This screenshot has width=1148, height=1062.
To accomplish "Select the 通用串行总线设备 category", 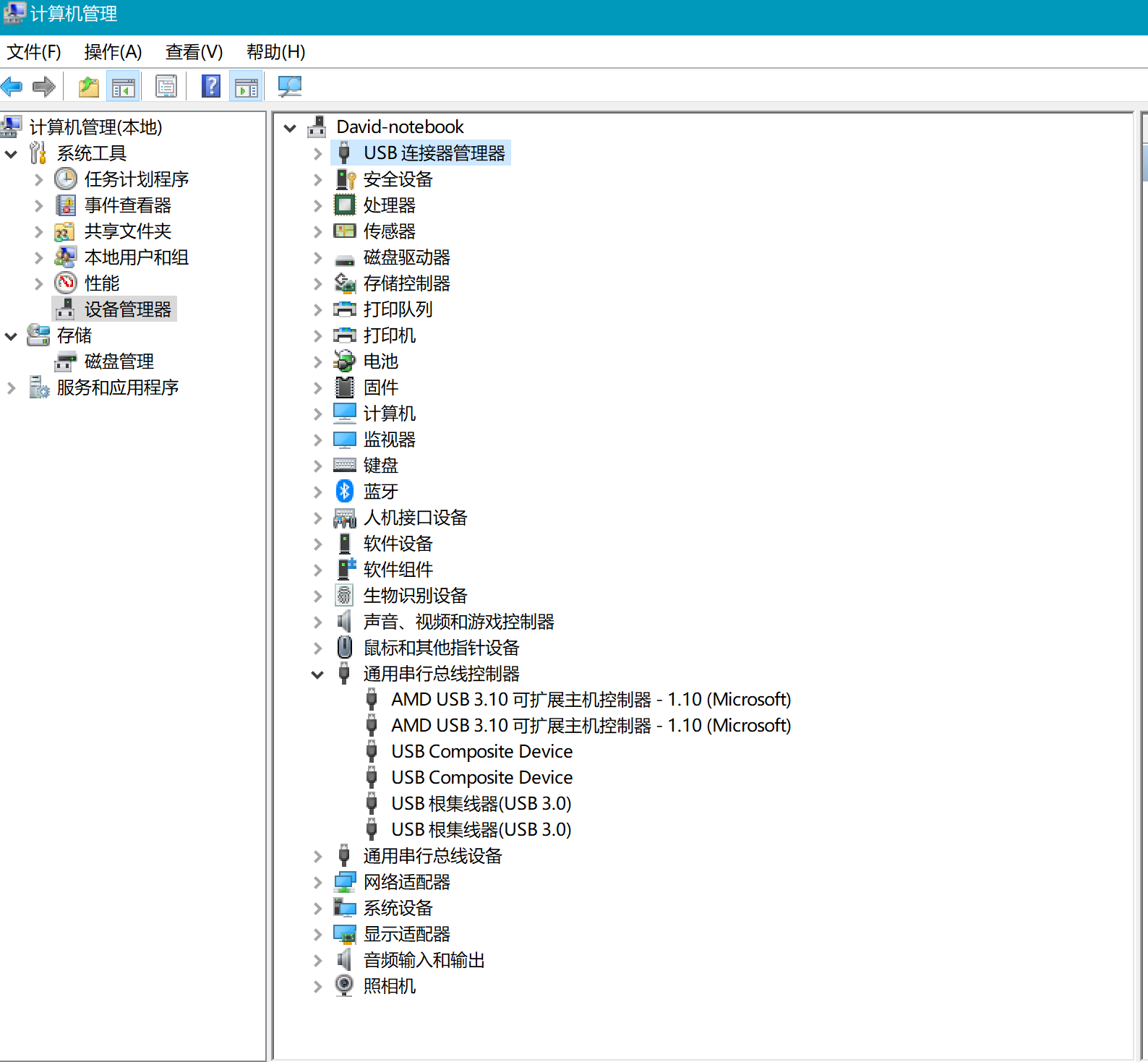I will pos(433,856).
